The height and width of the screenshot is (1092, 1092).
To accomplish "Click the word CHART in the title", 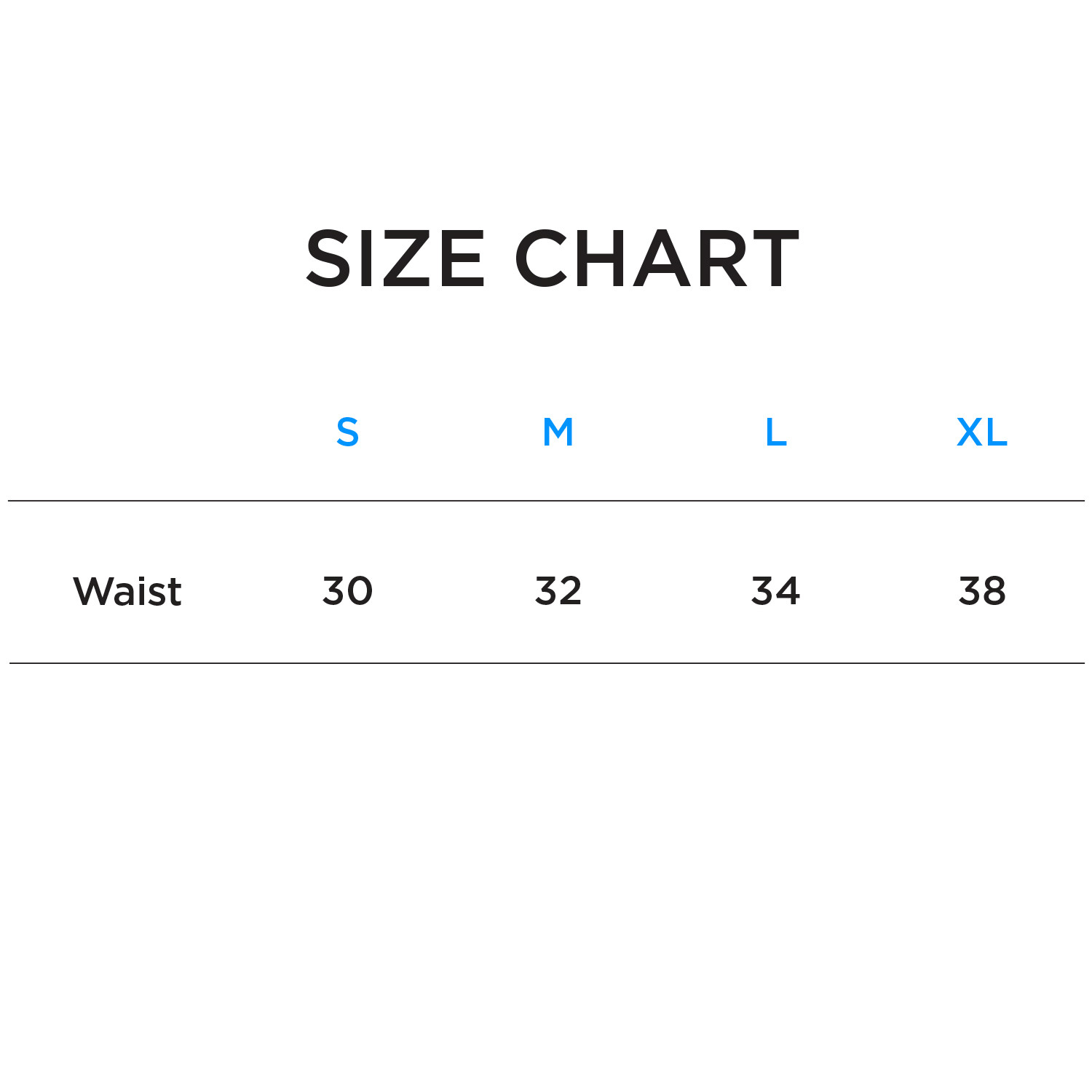I will pos(657,258).
